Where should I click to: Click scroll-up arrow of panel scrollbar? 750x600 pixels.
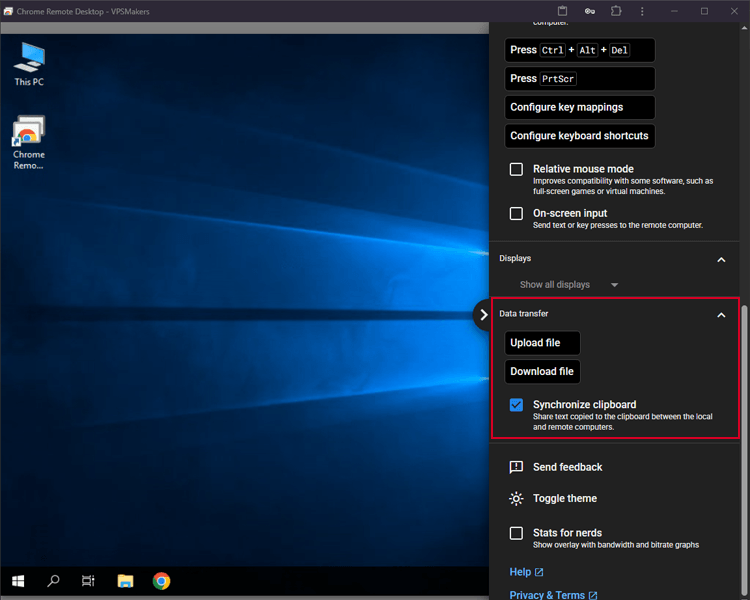pyautogui.click(x=744, y=27)
